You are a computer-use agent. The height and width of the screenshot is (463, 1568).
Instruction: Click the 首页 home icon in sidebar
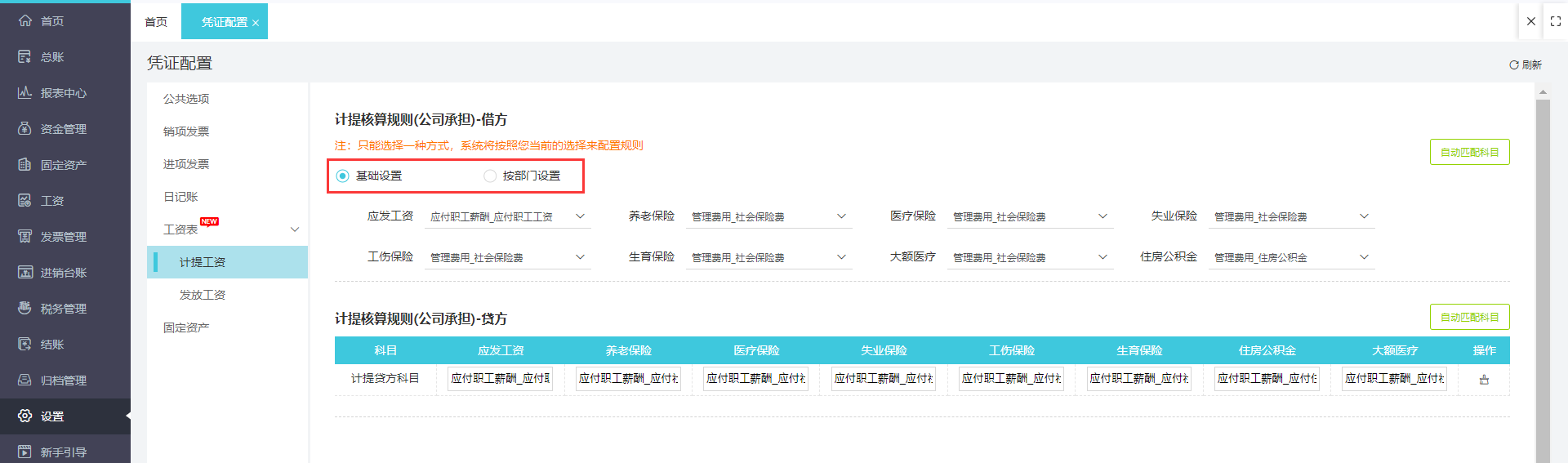(25, 20)
